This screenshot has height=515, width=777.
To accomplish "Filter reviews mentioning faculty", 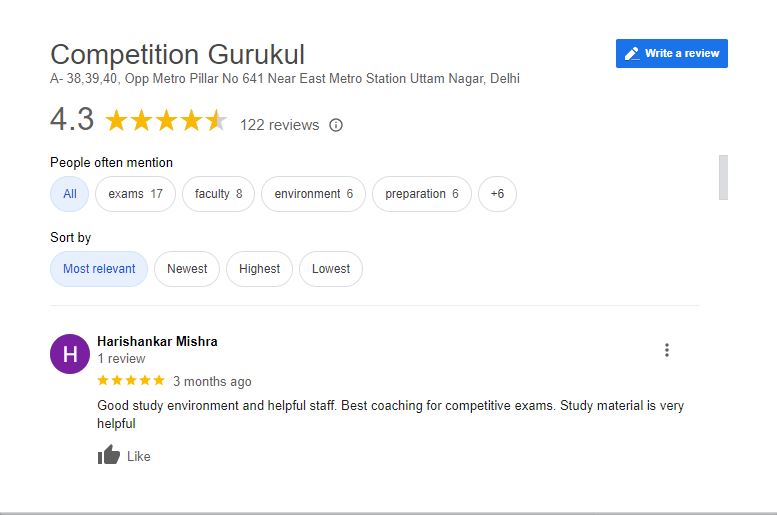I will [x=219, y=194].
